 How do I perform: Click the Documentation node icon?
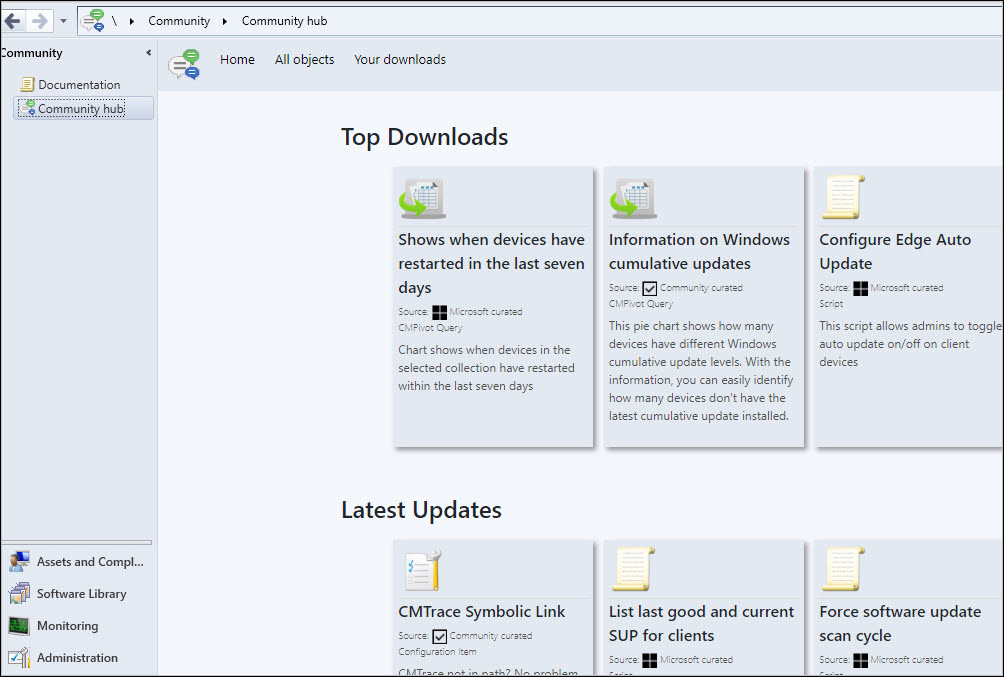(x=27, y=85)
